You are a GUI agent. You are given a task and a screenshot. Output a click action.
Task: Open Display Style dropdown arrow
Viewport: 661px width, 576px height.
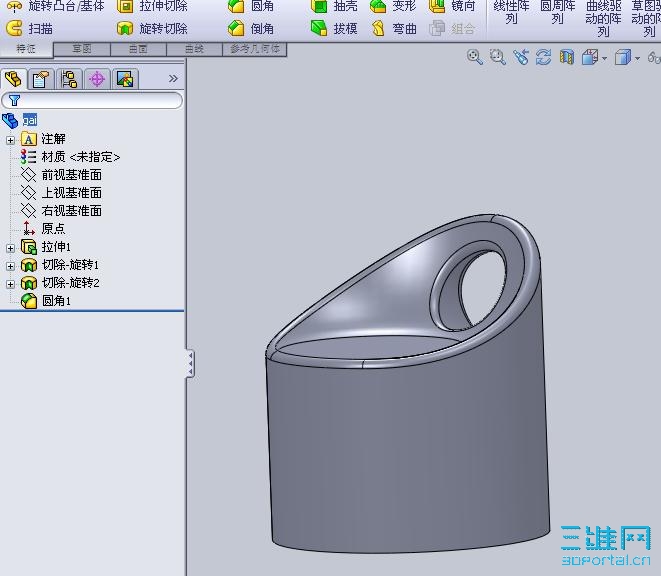(x=637, y=58)
